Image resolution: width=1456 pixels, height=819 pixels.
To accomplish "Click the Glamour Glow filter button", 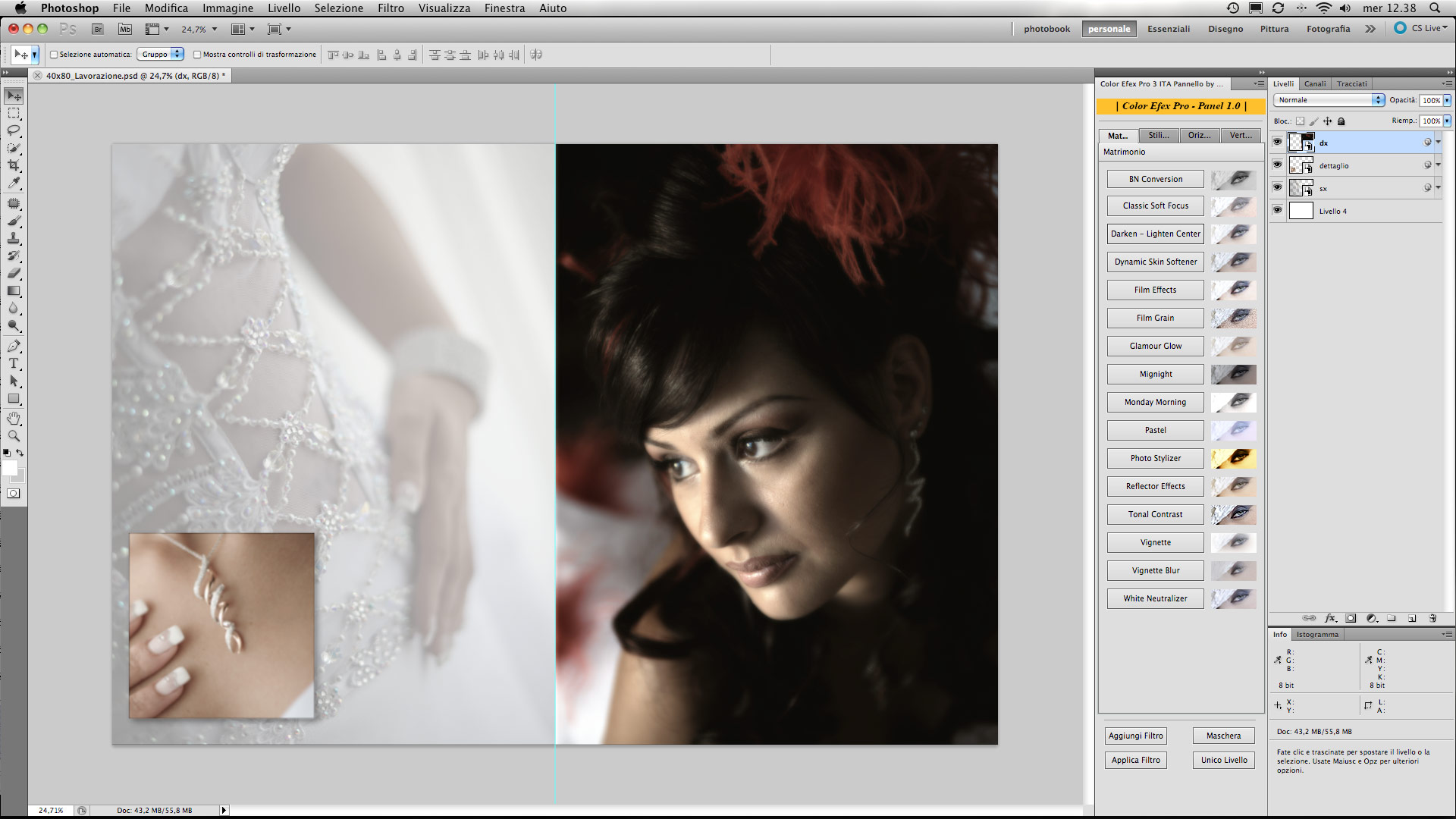I will (x=1155, y=346).
